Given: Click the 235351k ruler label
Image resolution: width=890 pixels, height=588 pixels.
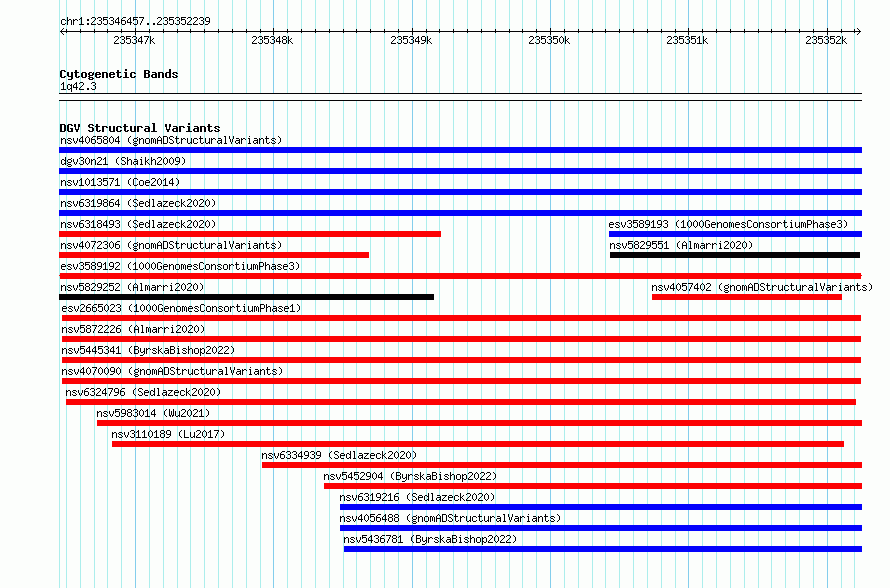Looking at the screenshot, I should pyautogui.click(x=687, y=40).
